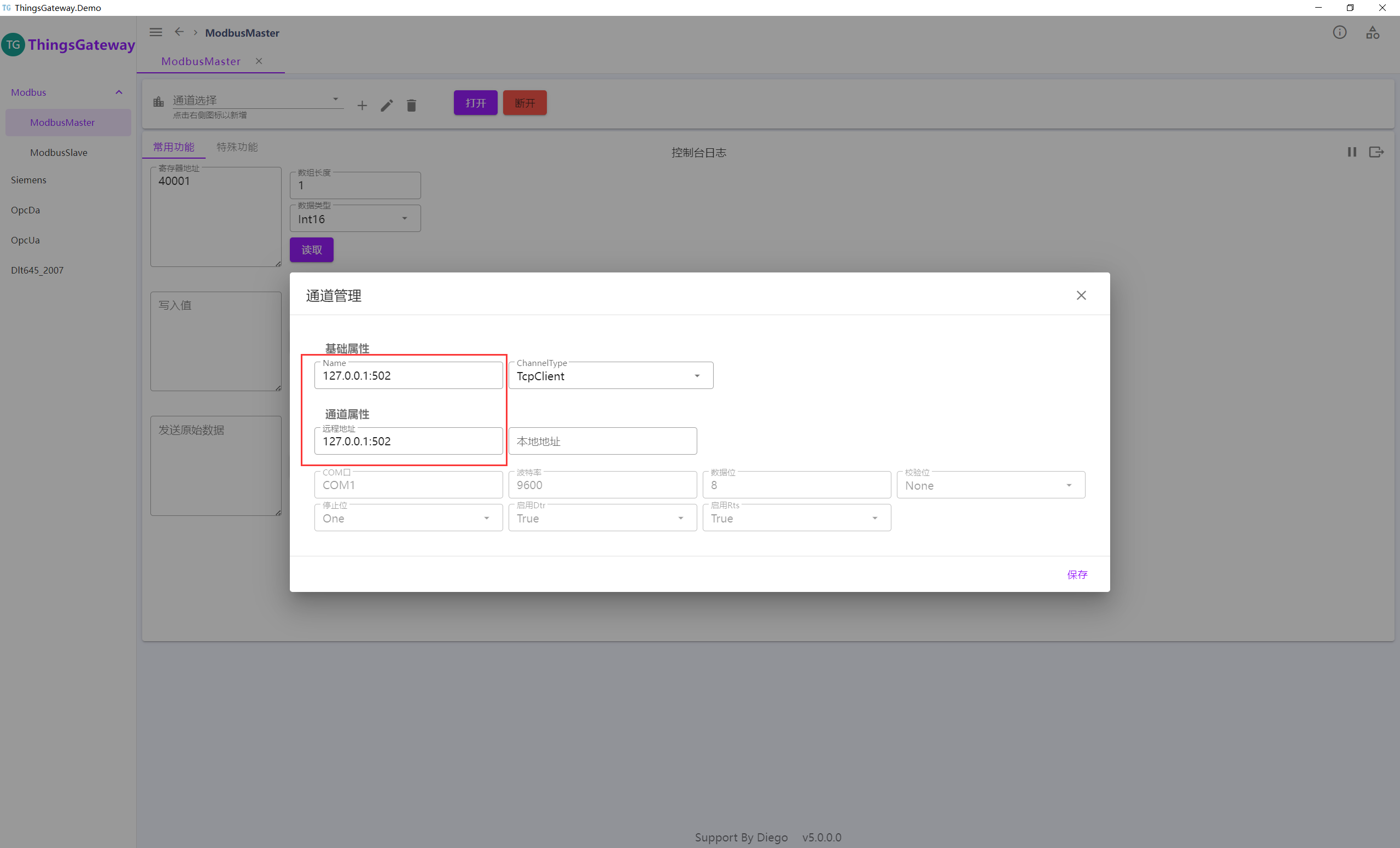Viewport: 1400px width, 848px height.
Task: Open the 启用Dtr True dropdown
Action: (x=602, y=518)
